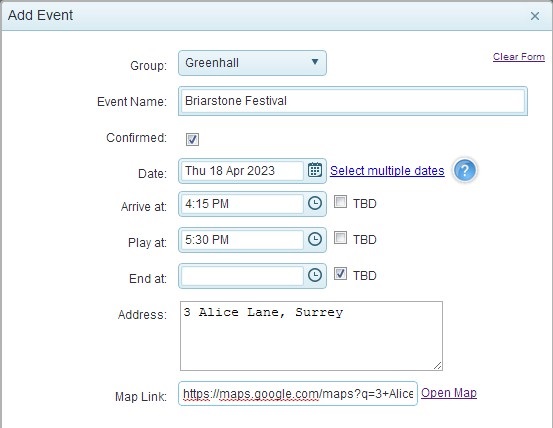Viewport: 553px width, 428px height.
Task: Click Select multiple dates link
Action: pos(387,171)
